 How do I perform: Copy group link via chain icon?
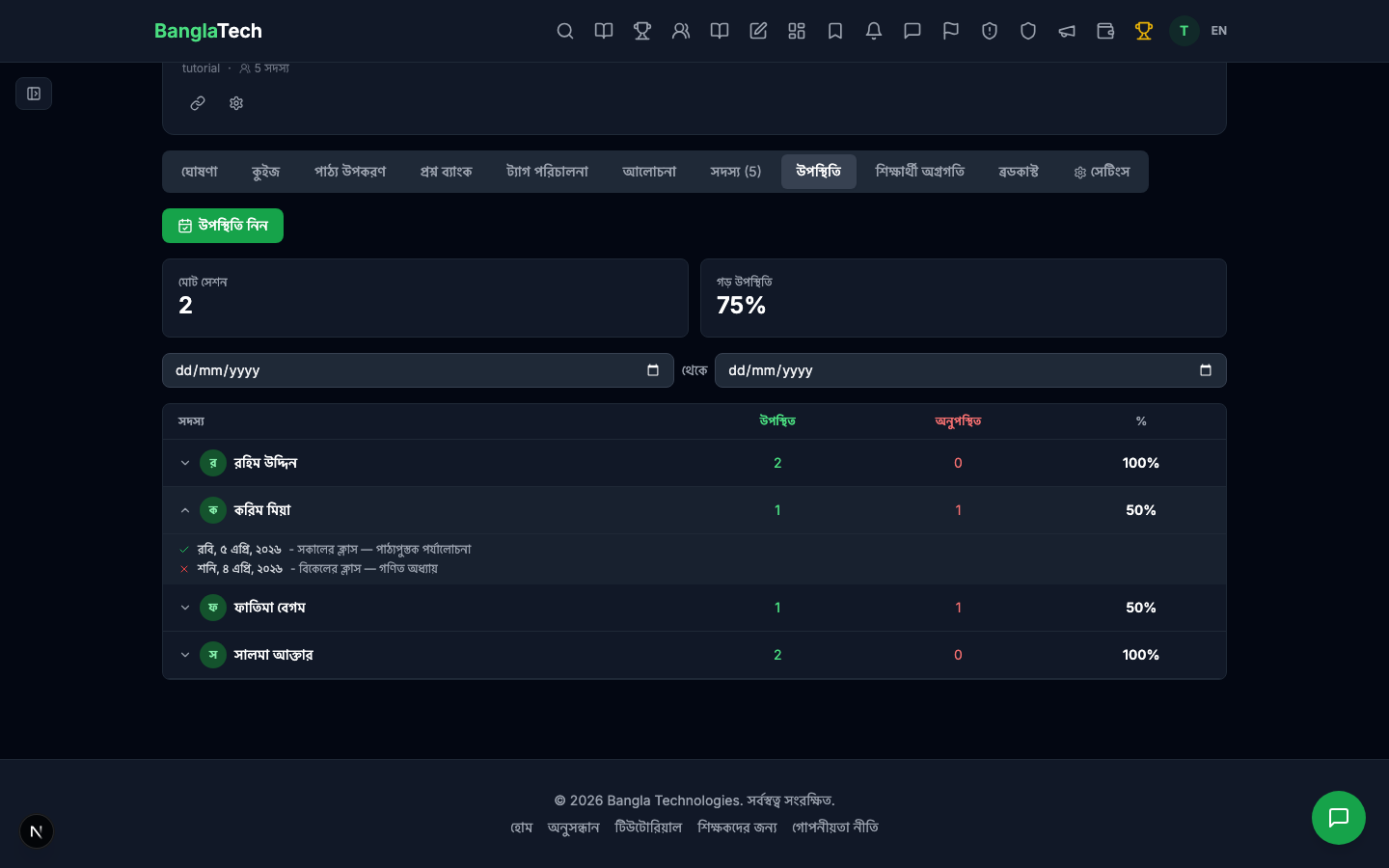(198, 103)
